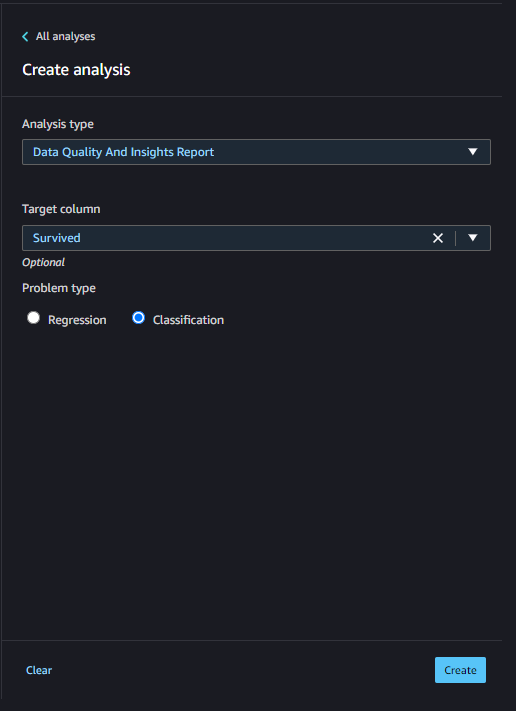Click the Regression option label
Screen dimensions: 516x711
pyautogui.click(x=77, y=320)
